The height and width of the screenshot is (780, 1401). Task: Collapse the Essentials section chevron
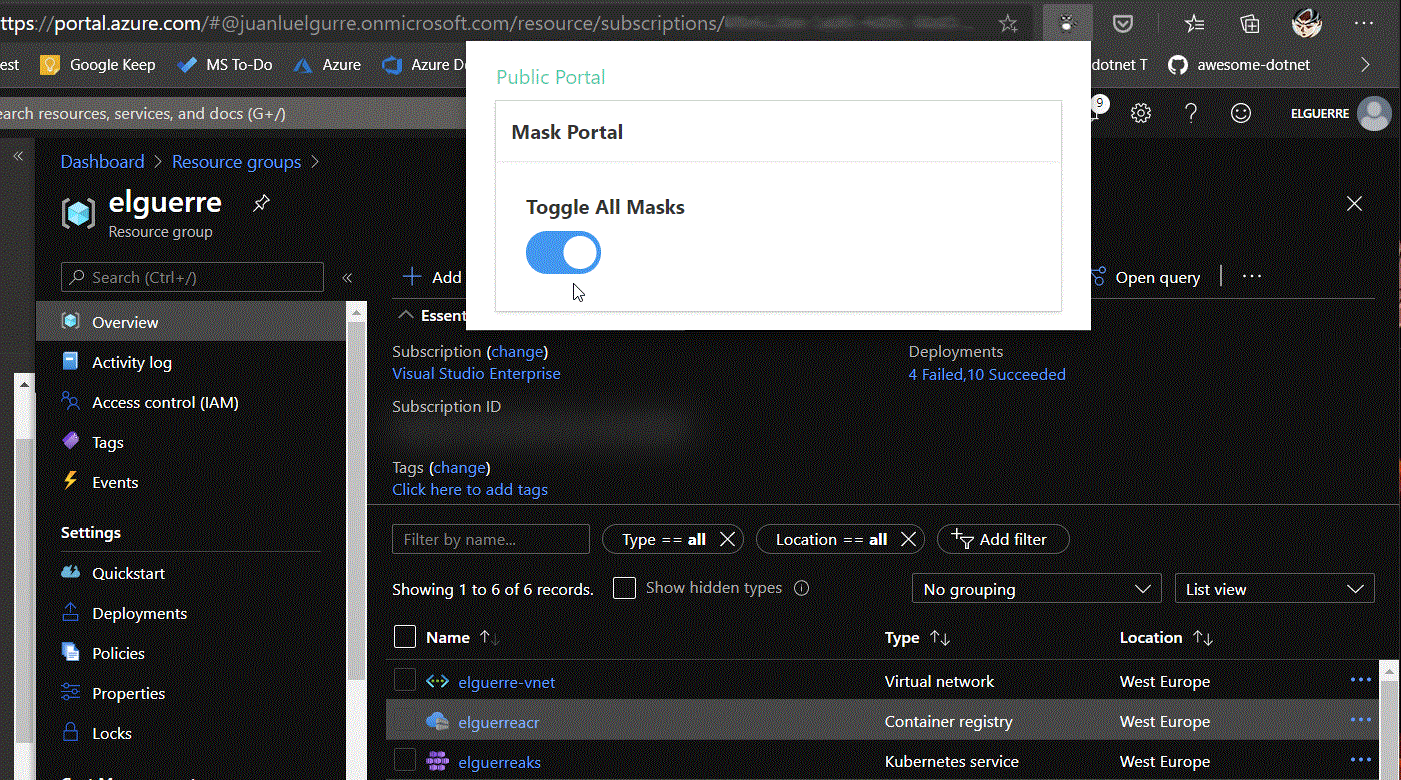[x=406, y=315]
